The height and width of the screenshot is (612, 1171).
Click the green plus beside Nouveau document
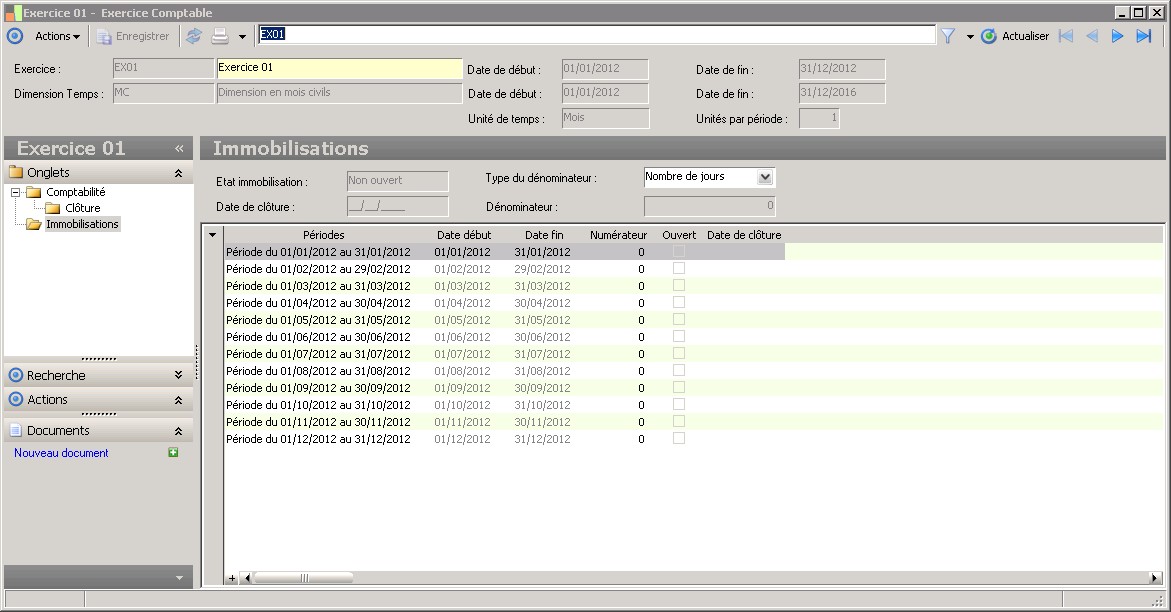(x=173, y=453)
